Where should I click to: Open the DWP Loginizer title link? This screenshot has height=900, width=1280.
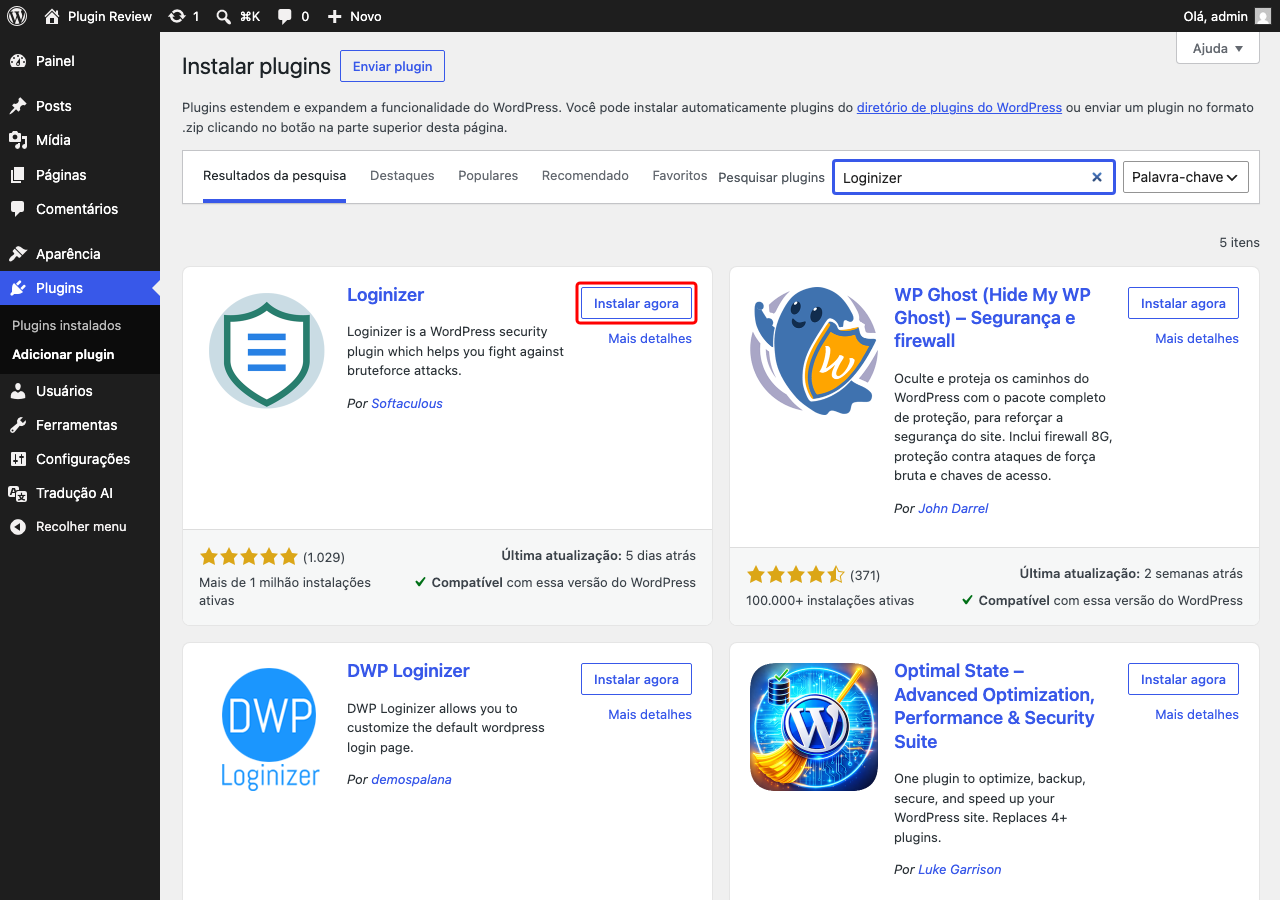(x=408, y=671)
